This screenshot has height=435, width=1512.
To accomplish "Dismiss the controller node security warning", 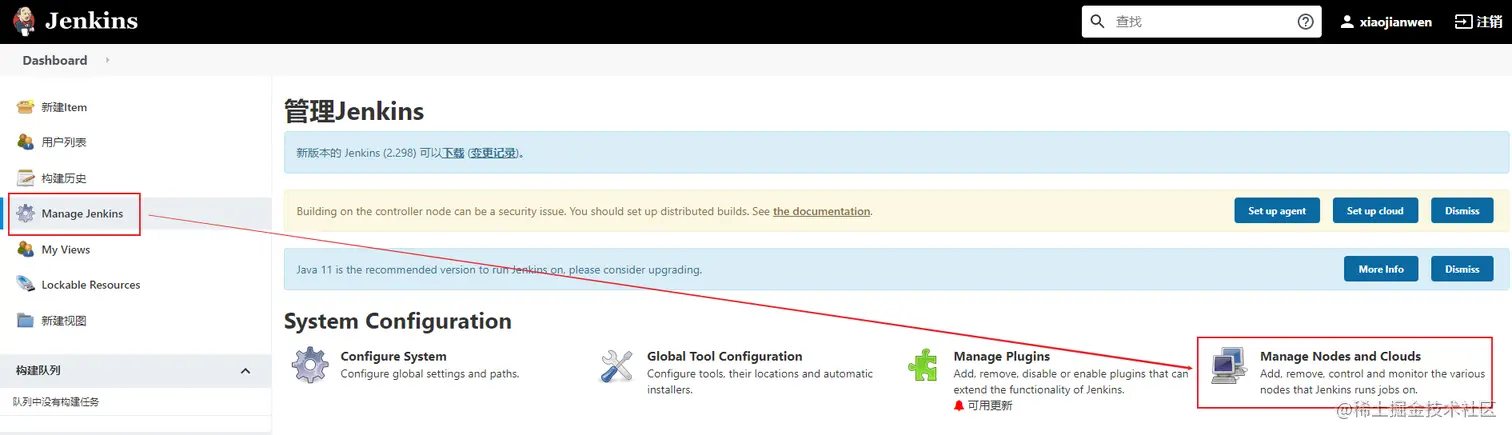I will pyautogui.click(x=1462, y=211).
